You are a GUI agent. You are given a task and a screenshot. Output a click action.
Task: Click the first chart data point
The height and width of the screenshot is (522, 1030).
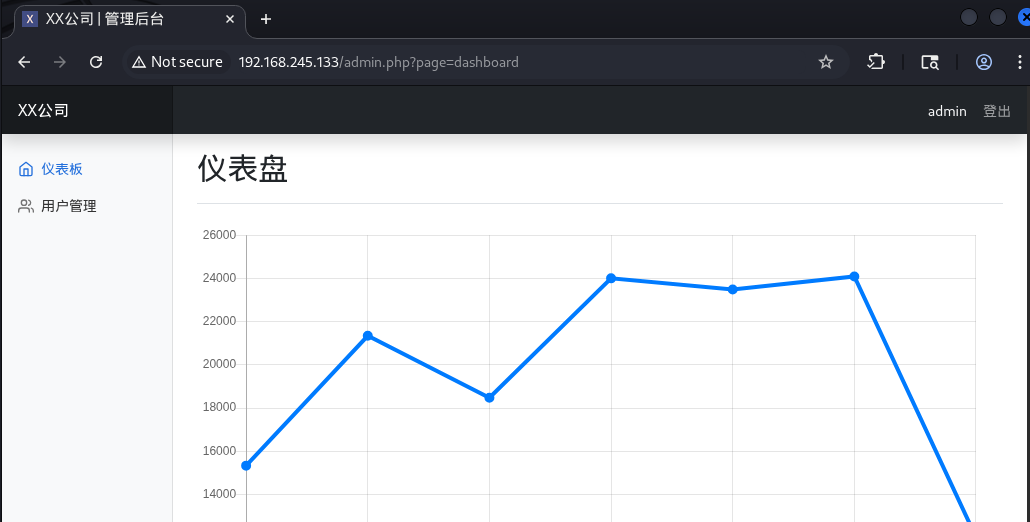click(246, 466)
